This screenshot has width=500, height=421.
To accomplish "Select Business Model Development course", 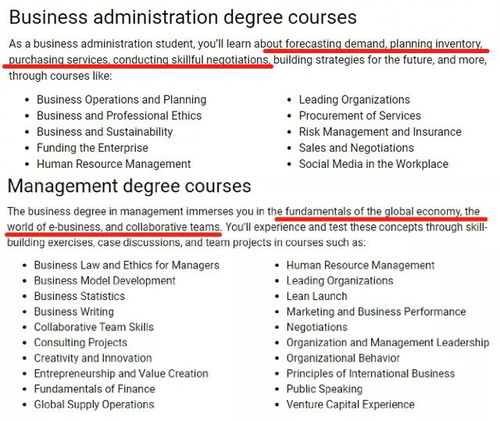I will click(x=105, y=281).
